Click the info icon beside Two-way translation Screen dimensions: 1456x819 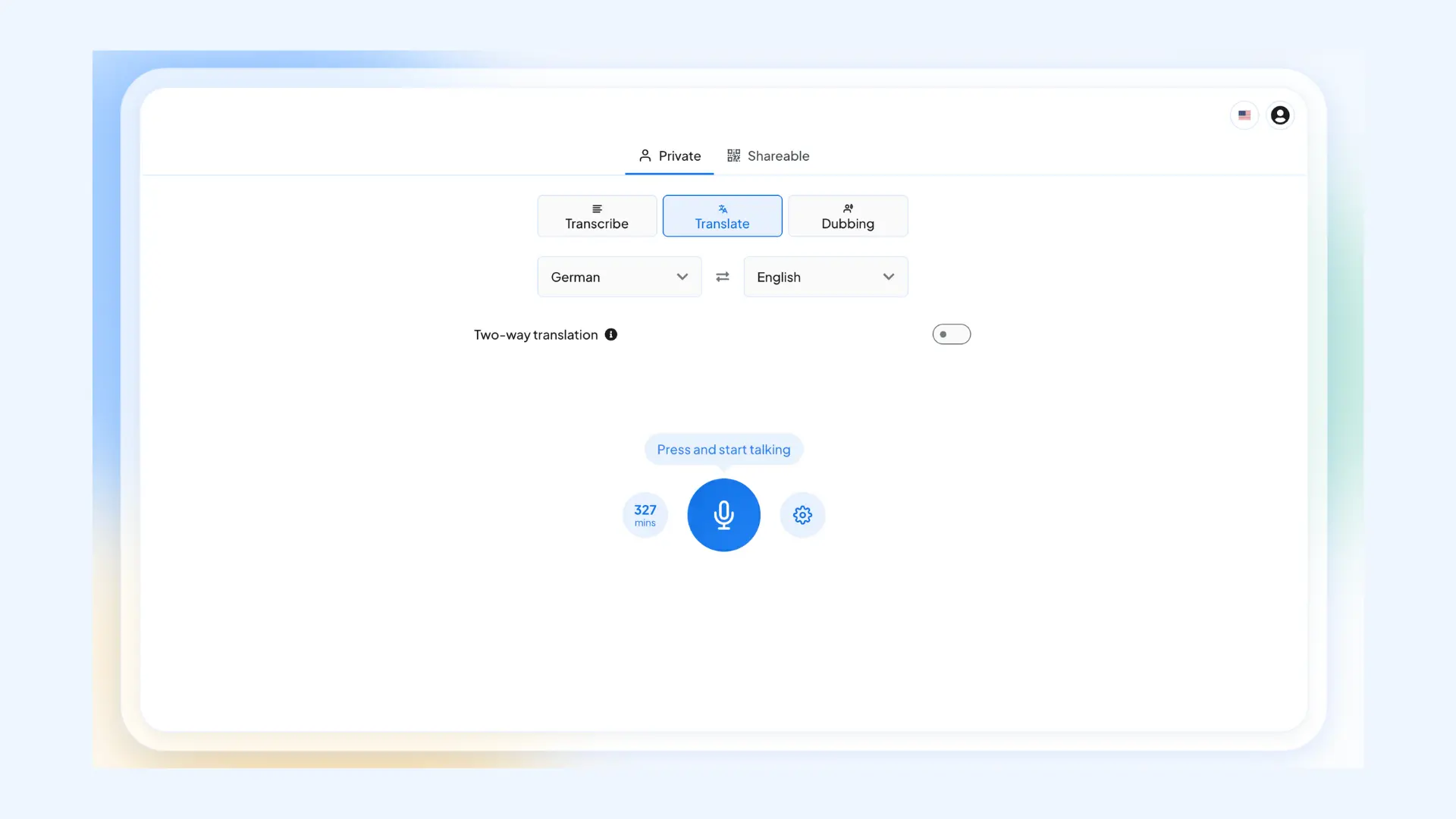[x=611, y=334]
